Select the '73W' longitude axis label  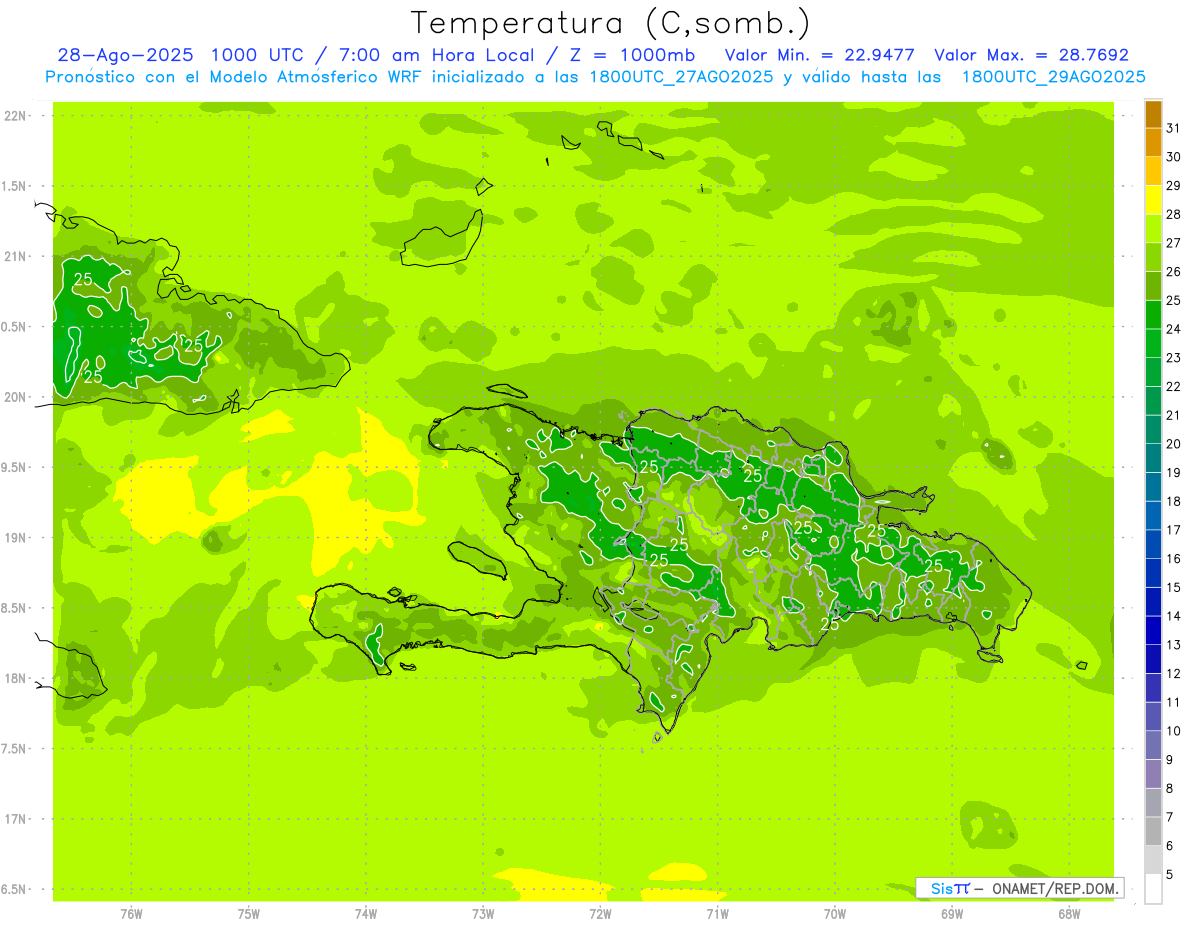(483, 913)
